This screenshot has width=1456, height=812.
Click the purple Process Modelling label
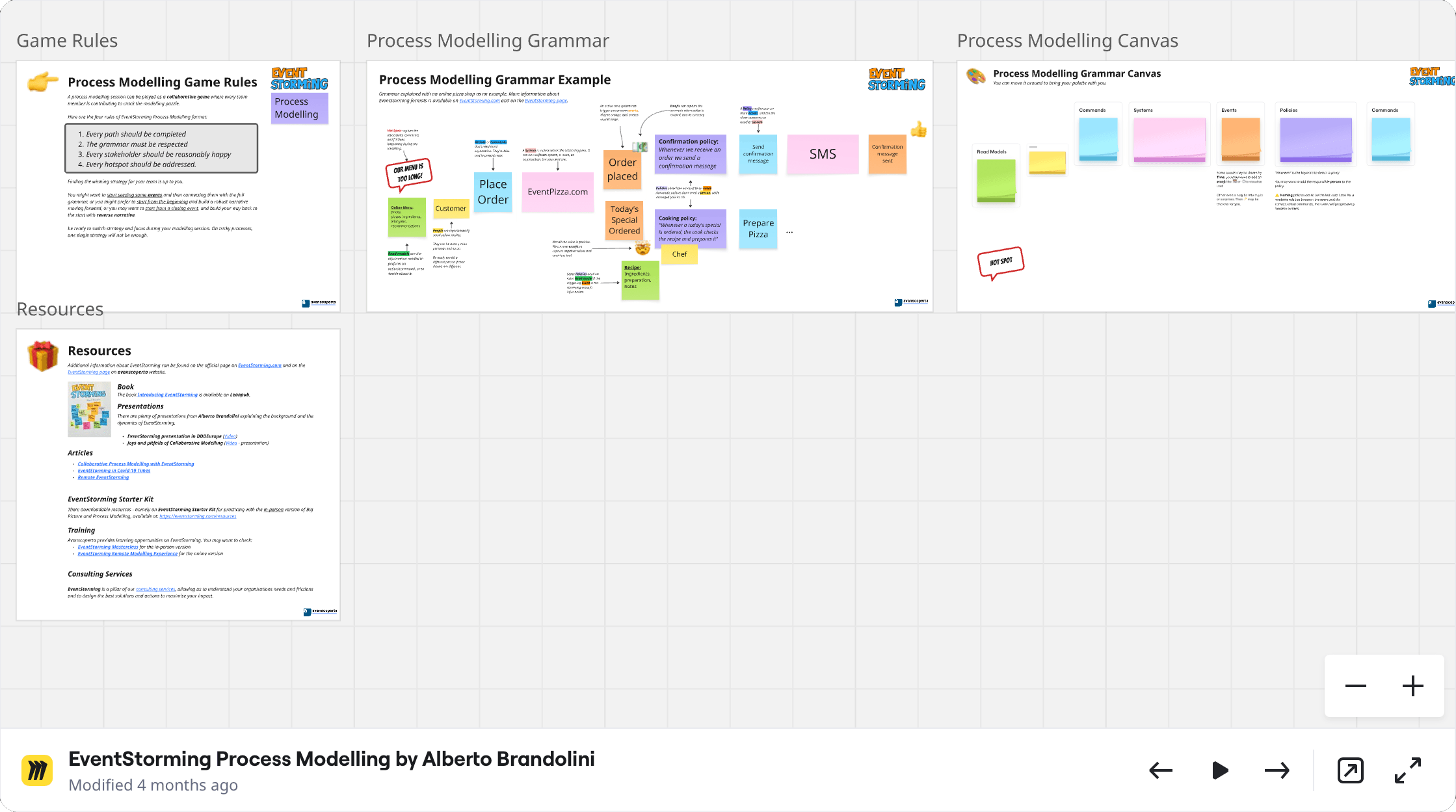coord(300,108)
